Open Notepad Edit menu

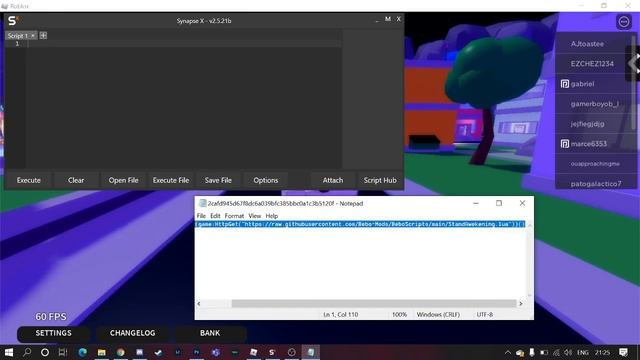(215, 216)
